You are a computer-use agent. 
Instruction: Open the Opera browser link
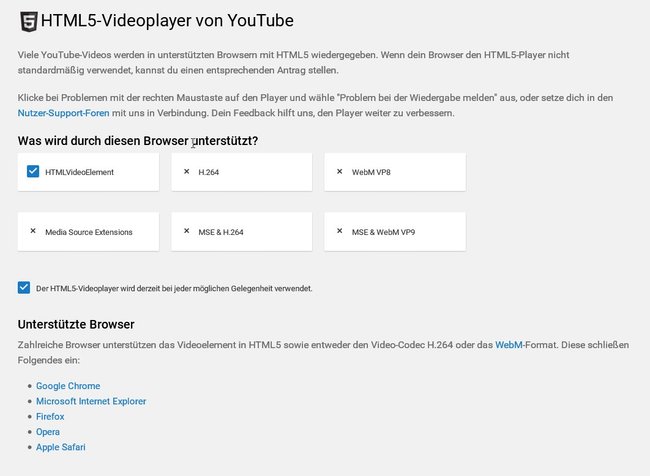point(48,432)
